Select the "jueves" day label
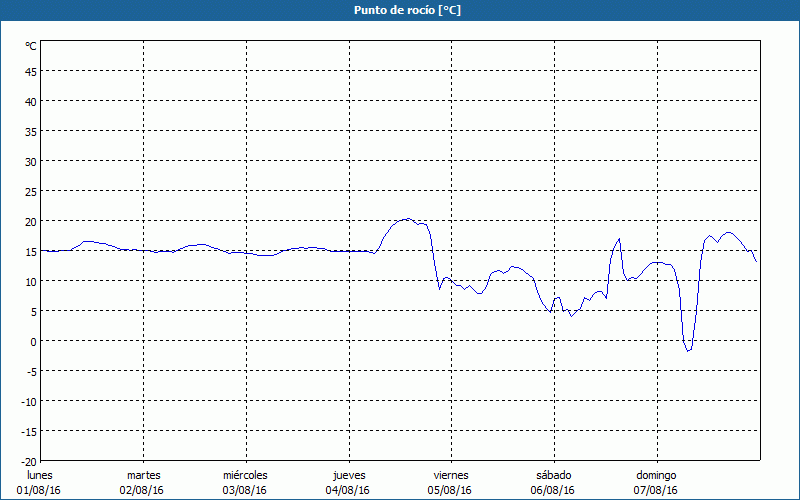 [348, 475]
